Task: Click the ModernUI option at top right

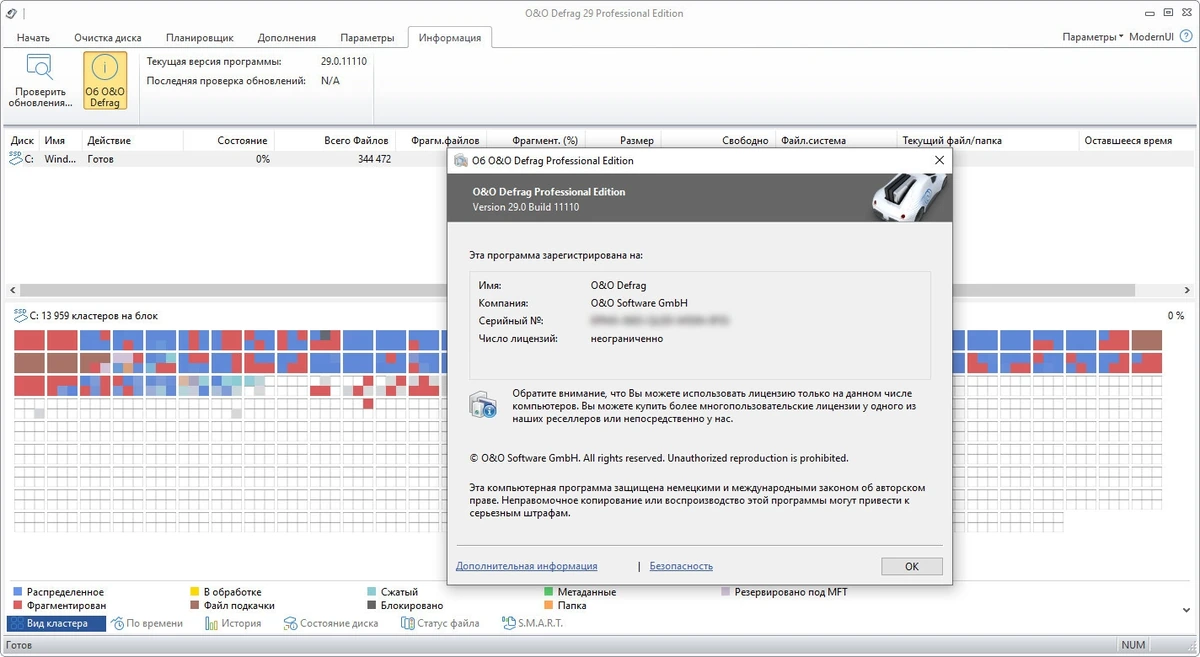Action: pos(1152,37)
